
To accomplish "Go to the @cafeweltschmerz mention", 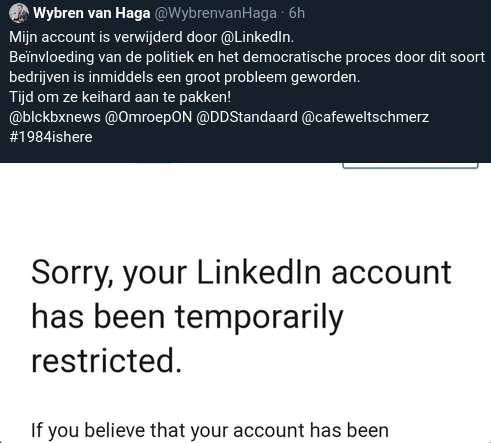I will pos(365,117).
